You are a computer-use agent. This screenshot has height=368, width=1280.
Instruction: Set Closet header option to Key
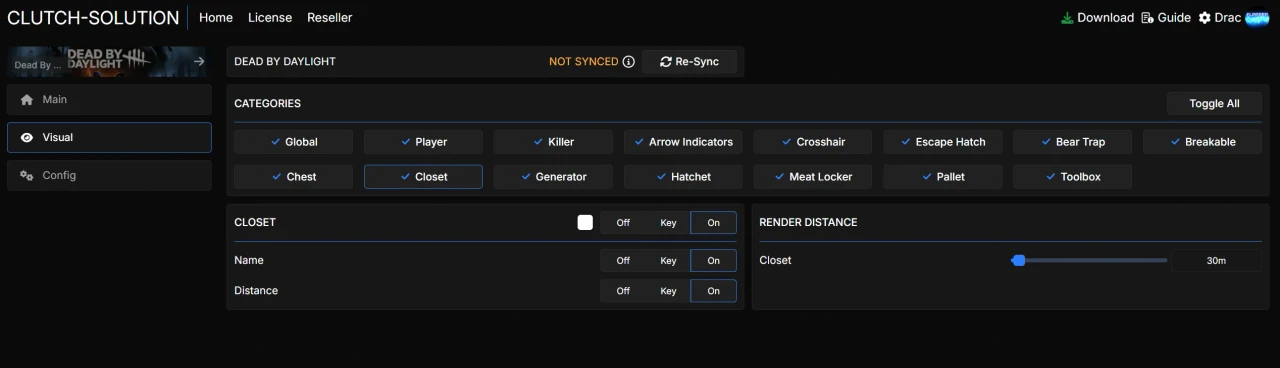click(668, 223)
